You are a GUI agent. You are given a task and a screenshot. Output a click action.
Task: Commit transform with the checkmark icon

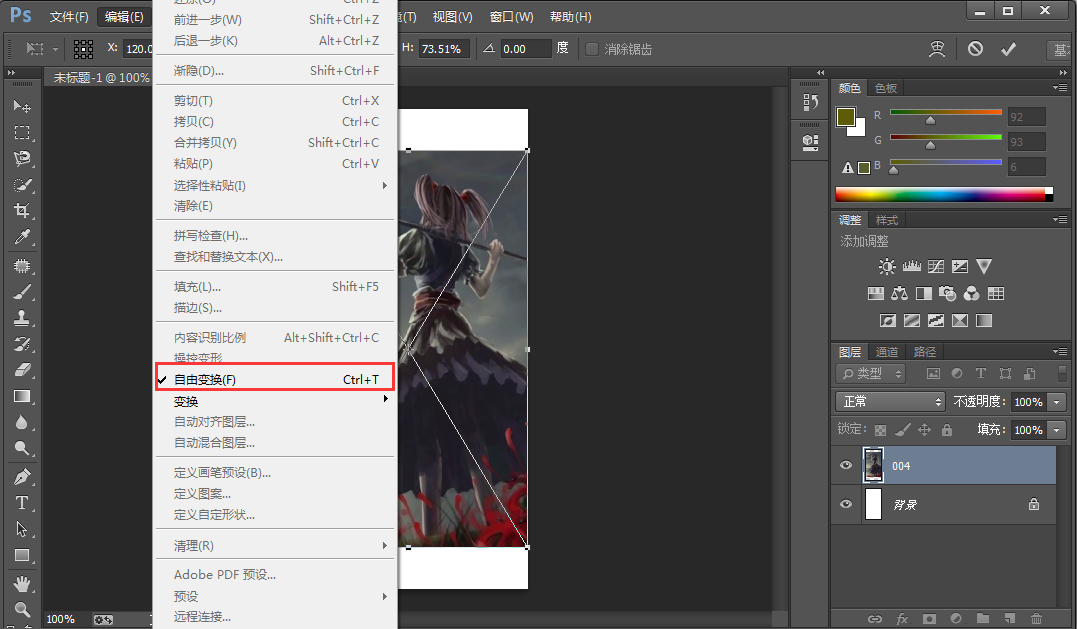pos(1008,49)
